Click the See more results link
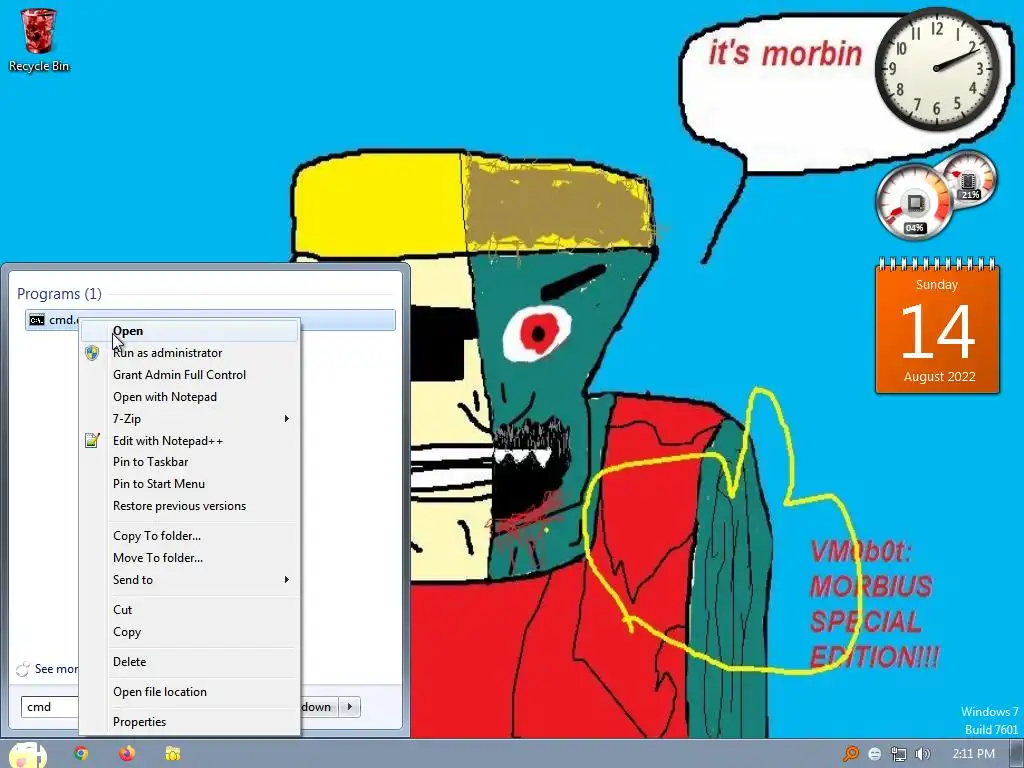1024x768 pixels. (56, 669)
